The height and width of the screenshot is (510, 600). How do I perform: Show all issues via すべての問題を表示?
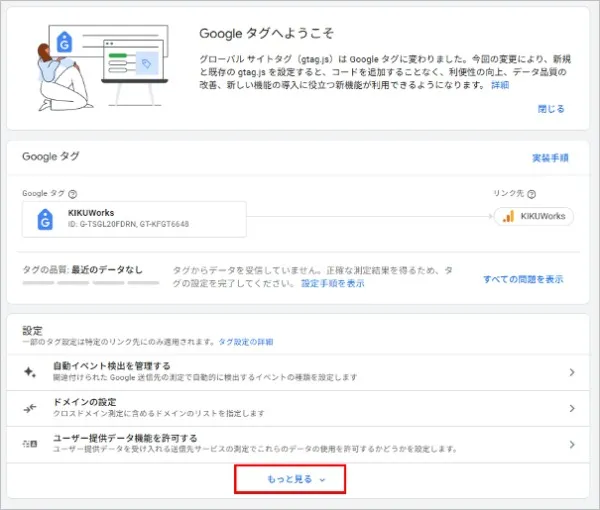523,279
